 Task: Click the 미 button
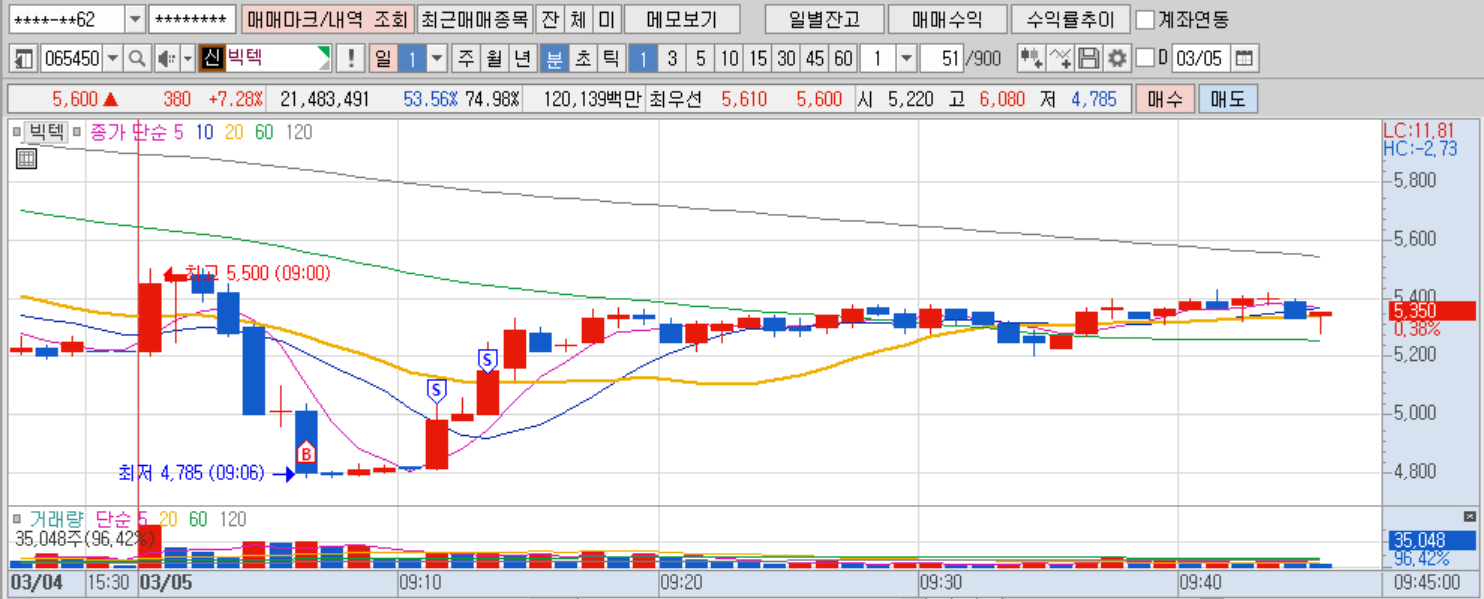[x=607, y=19]
